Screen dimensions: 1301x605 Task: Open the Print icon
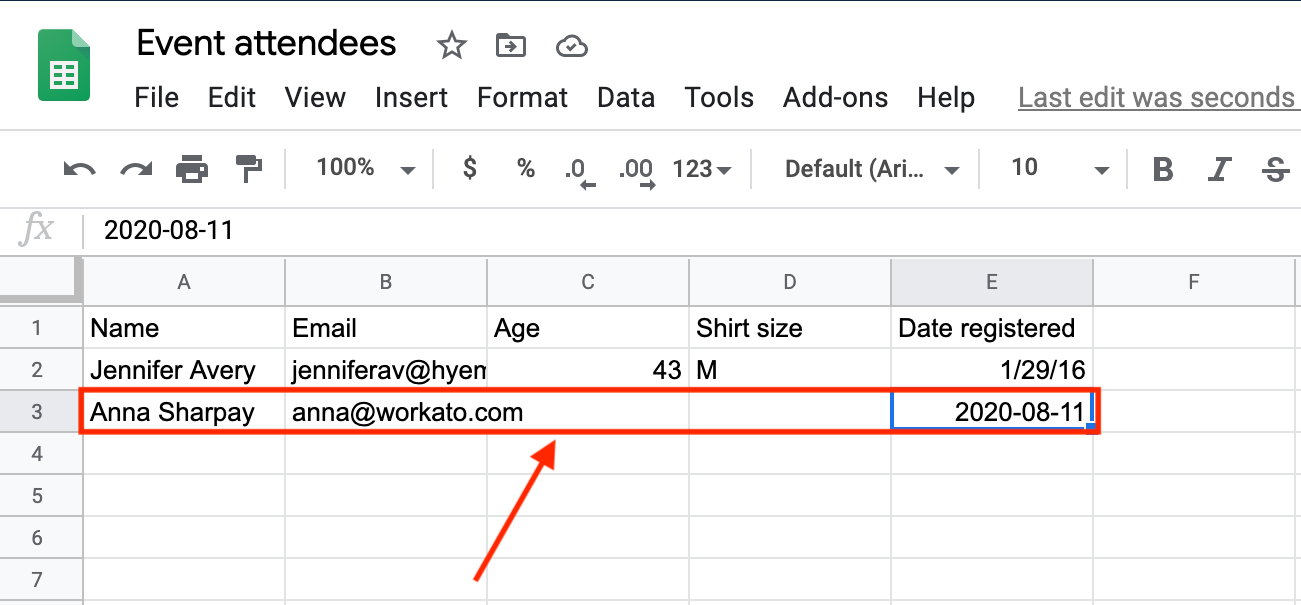pos(192,168)
